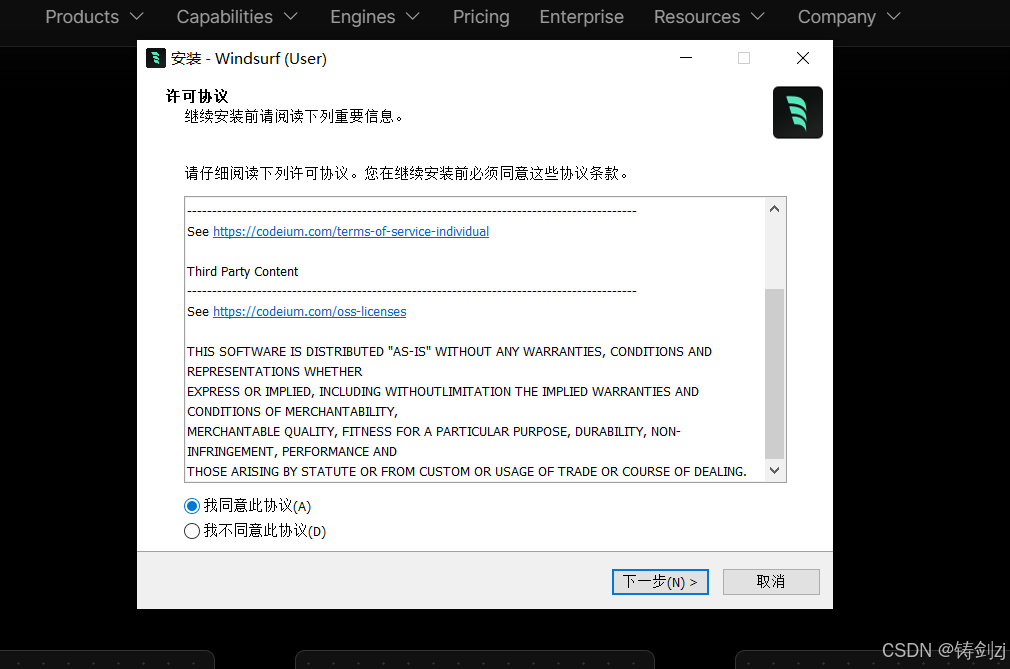The image size is (1010, 669).
Task: Click the 'THIS SOFTWARE IS DISTRIBUTED' line
Action: 450,352
